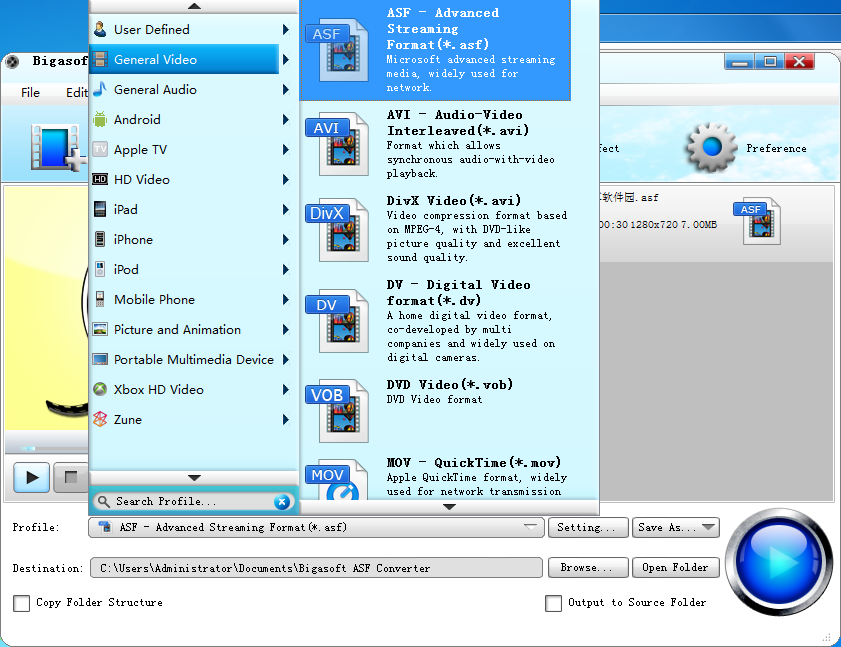Expand the HD Video submenu arrow
Screen dimensions: 841x647
tap(286, 179)
